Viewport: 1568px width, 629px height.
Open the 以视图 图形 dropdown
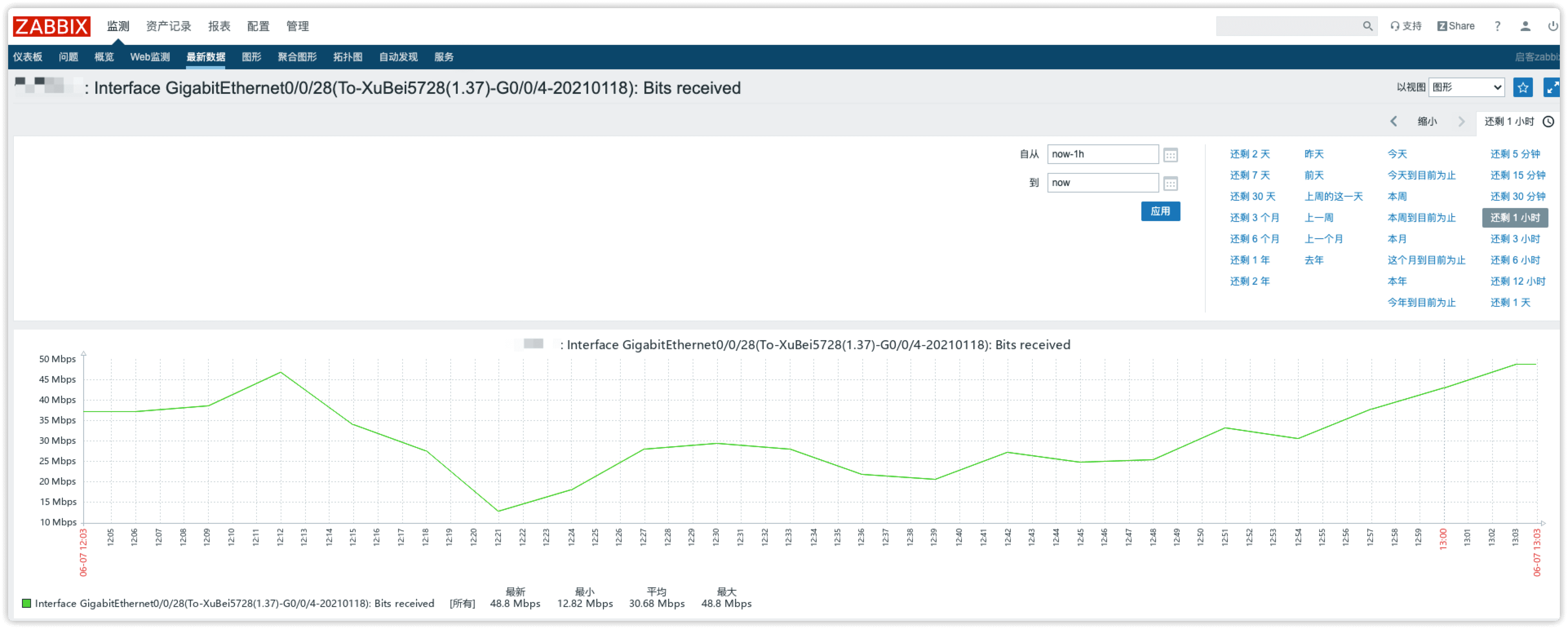1466,88
